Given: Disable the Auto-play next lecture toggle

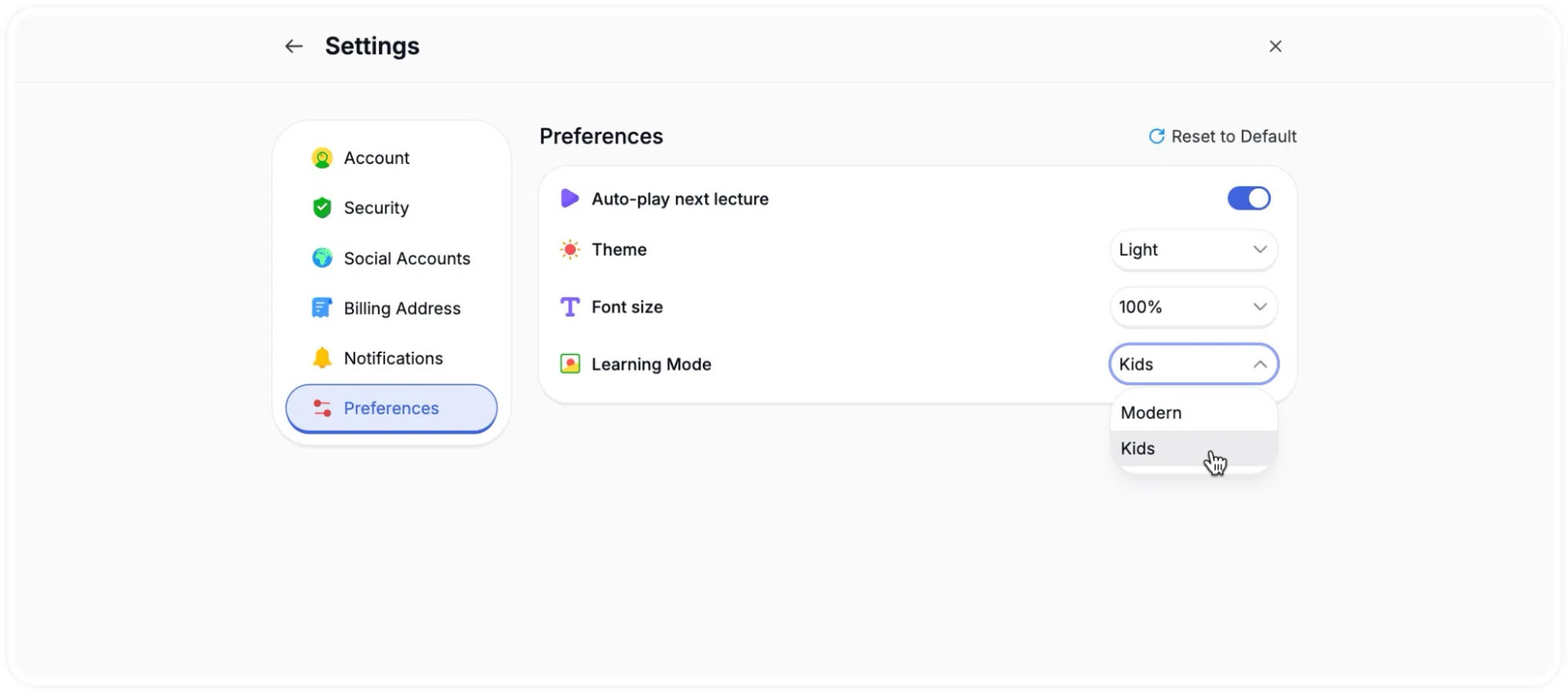Looking at the screenshot, I should 1249,199.
